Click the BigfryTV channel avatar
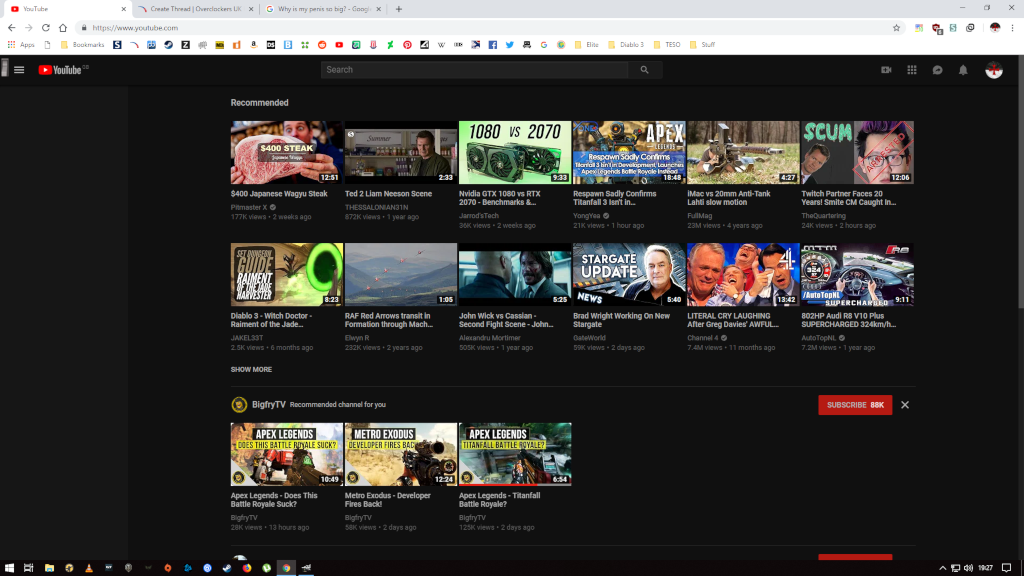Viewport: 1024px width, 576px height. [x=239, y=405]
